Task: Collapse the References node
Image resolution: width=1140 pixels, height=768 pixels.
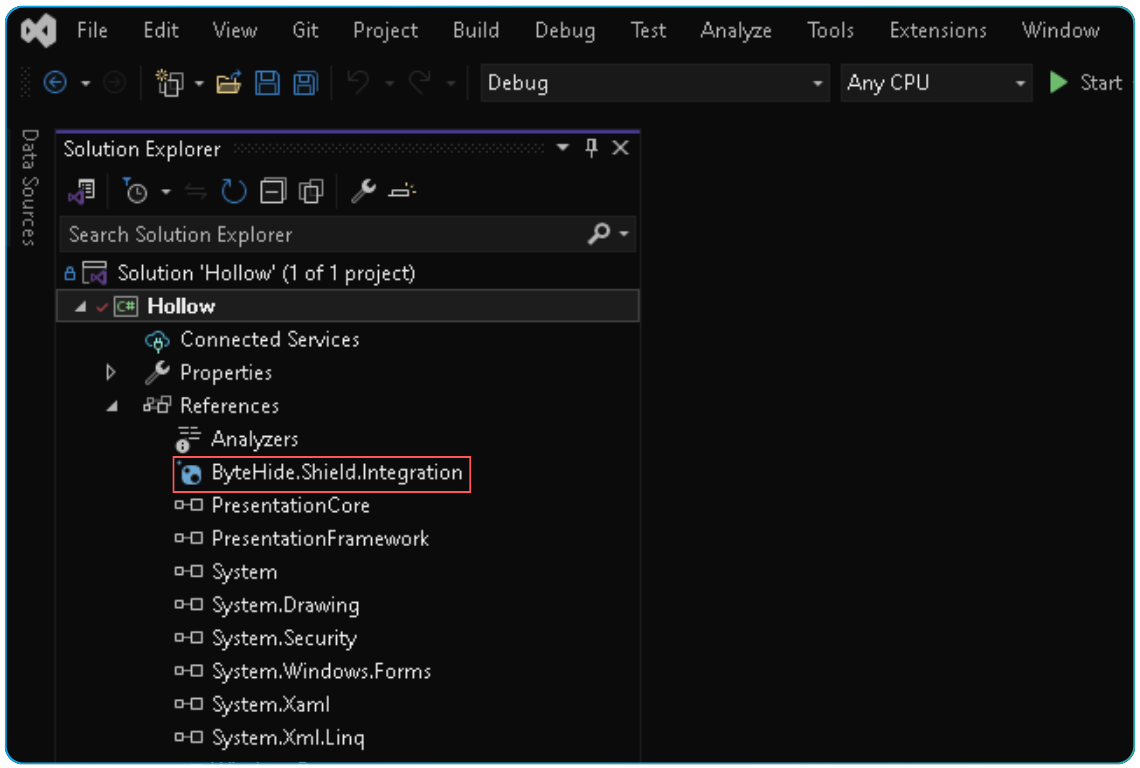Action: click(x=113, y=405)
